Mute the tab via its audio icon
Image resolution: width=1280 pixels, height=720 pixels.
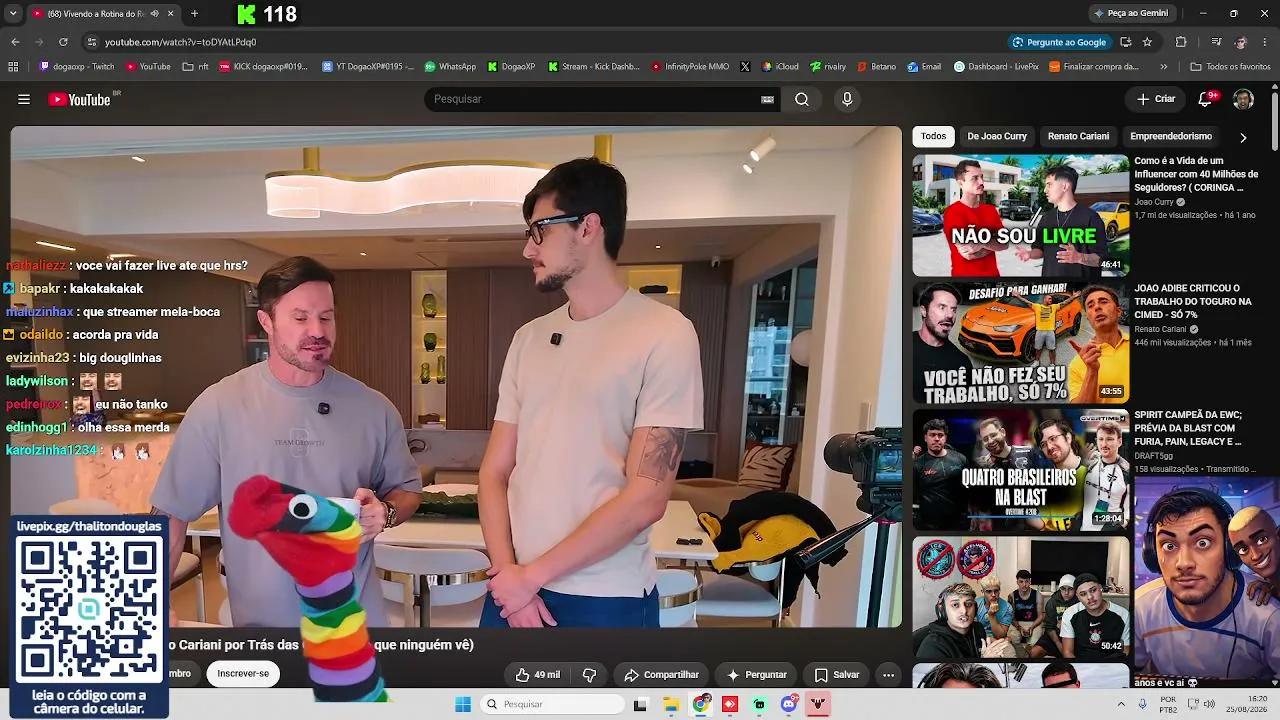click(154, 14)
